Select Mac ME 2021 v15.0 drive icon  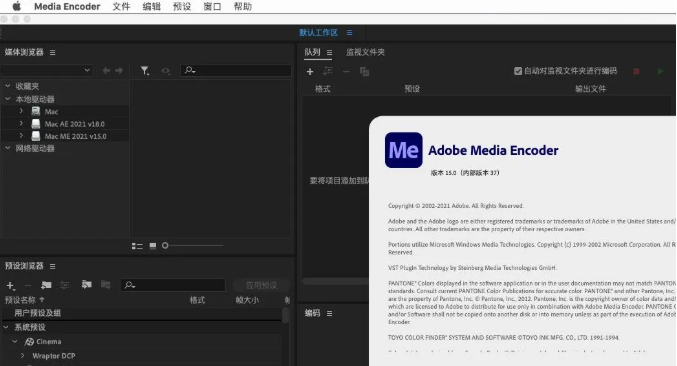pos(36,136)
